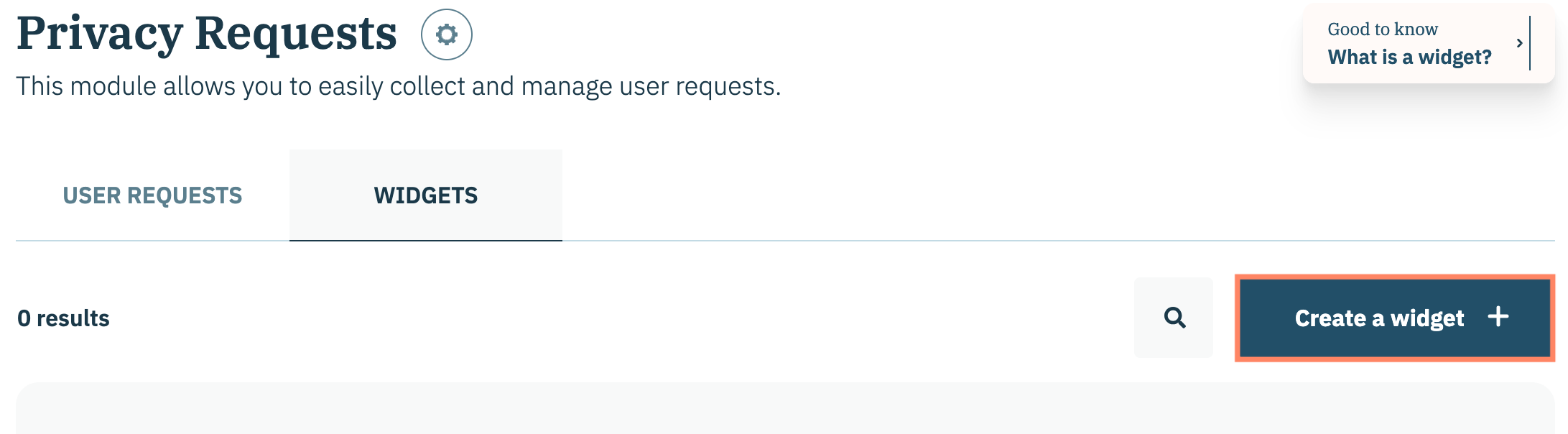This screenshot has height=434, width=1568.
Task: Click the words "user requests" in the description
Action: (698, 86)
